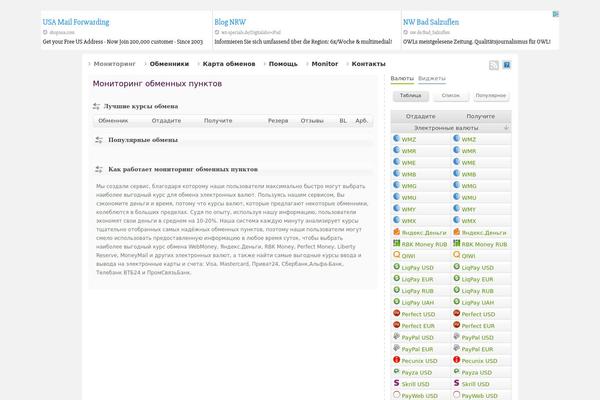Viewport: 600px width, 400px height.
Task: Select WMB in Получите column
Action: click(x=469, y=175)
